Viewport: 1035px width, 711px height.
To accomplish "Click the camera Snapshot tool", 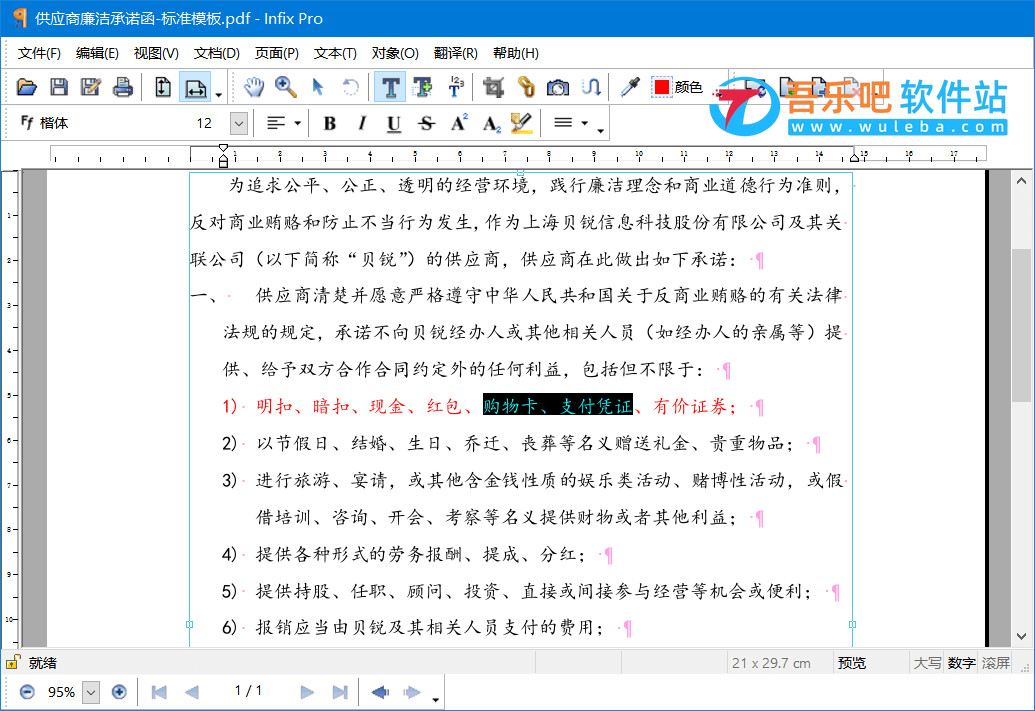I will (558, 87).
